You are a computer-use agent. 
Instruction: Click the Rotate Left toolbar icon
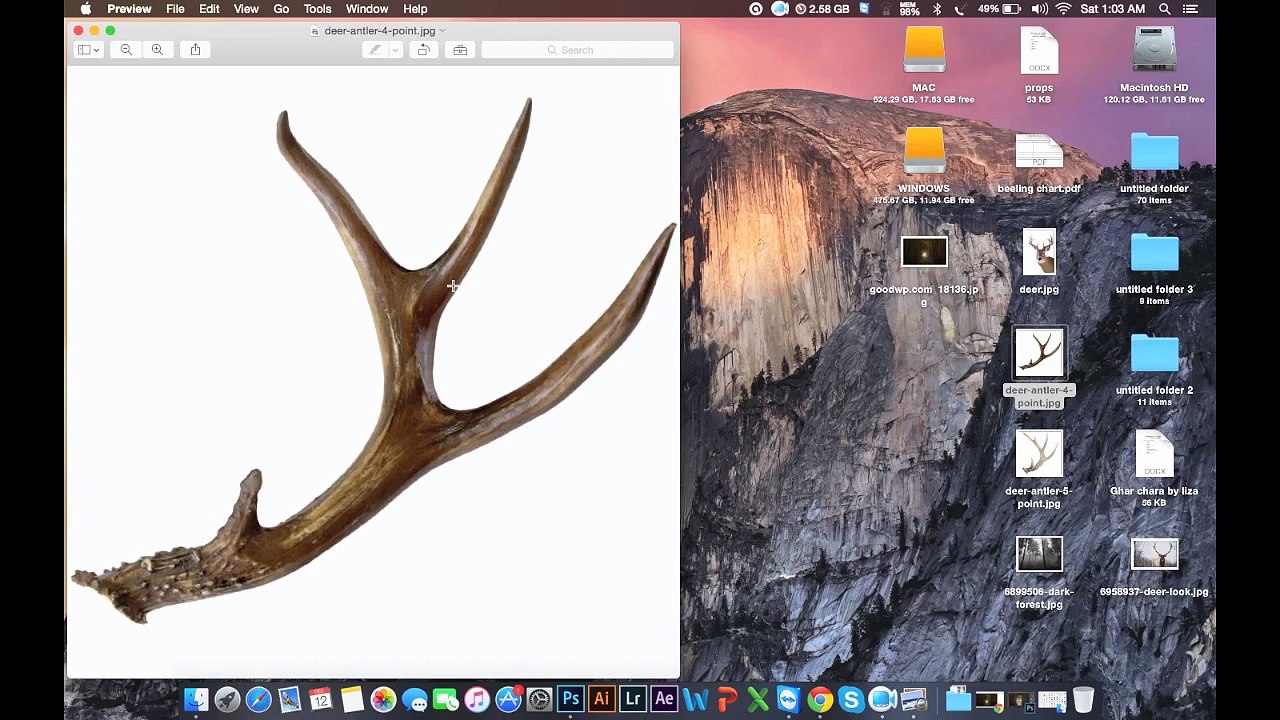[423, 50]
